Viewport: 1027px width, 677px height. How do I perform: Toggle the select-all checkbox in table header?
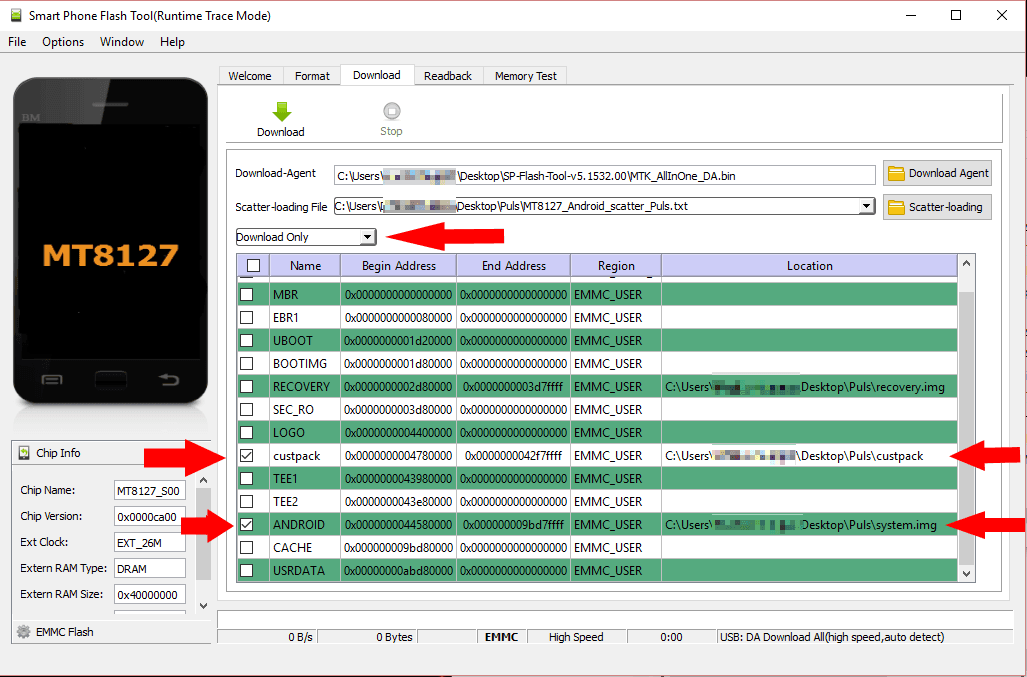[x=253, y=265]
